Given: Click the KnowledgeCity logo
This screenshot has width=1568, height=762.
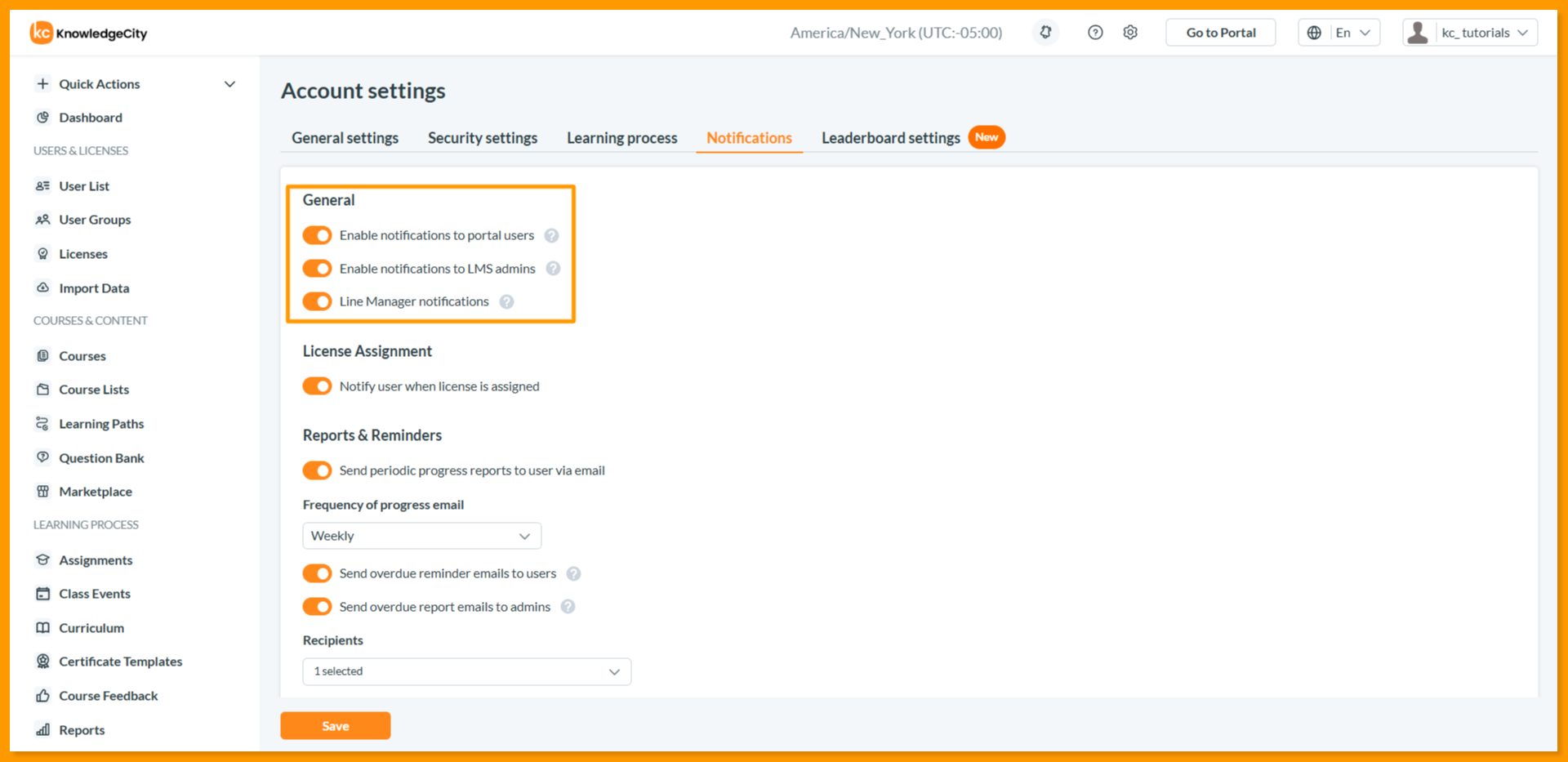Looking at the screenshot, I should [x=89, y=33].
